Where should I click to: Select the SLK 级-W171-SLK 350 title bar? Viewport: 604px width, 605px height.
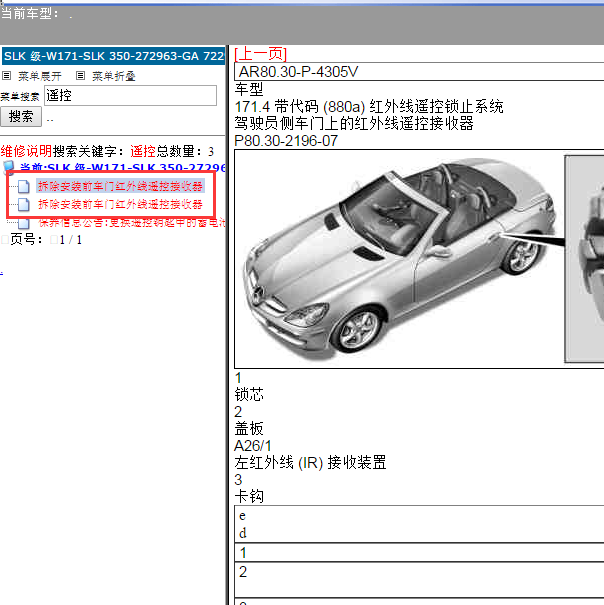(113, 56)
